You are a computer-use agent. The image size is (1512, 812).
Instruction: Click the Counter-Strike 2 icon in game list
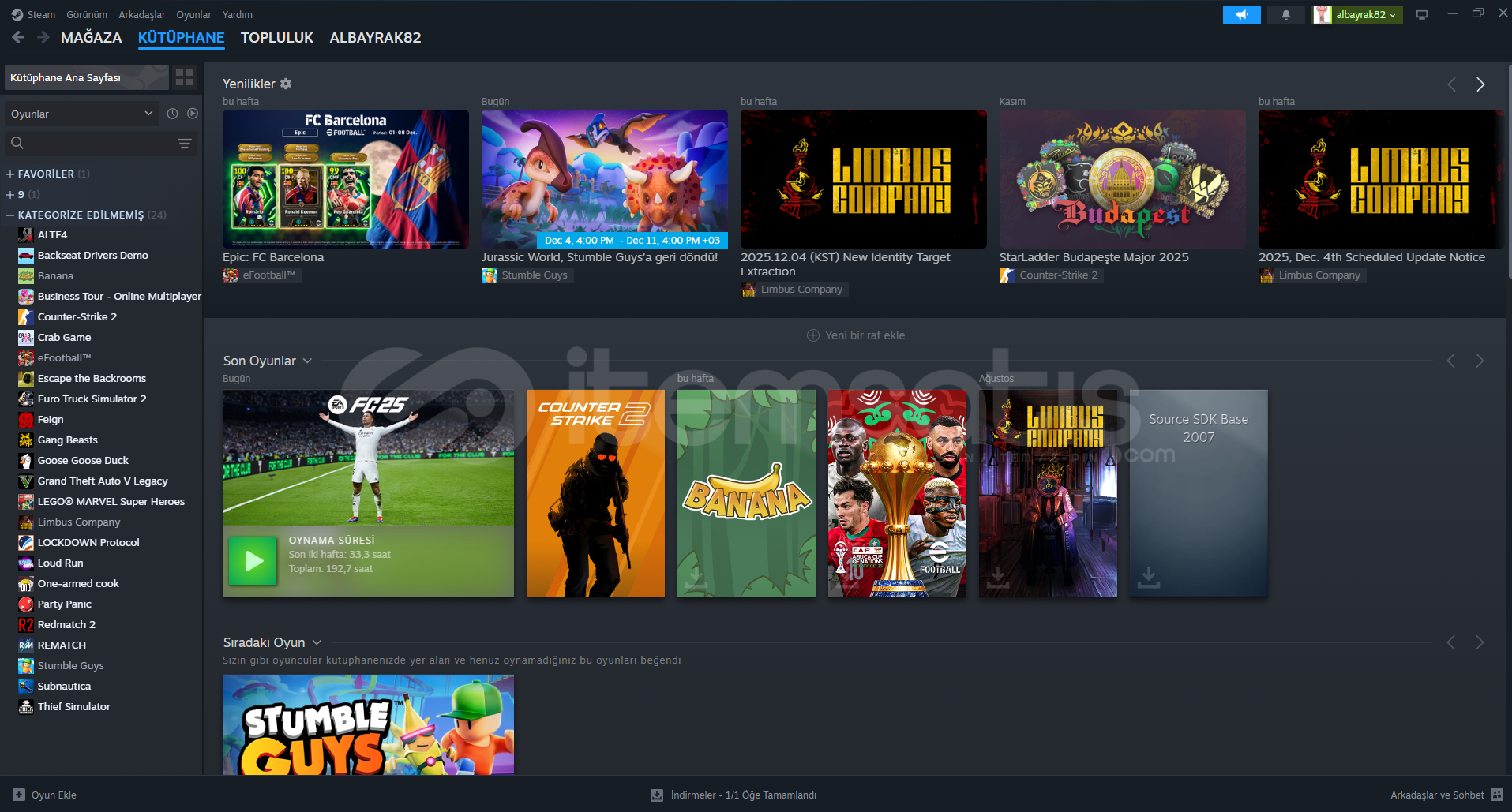click(26, 317)
